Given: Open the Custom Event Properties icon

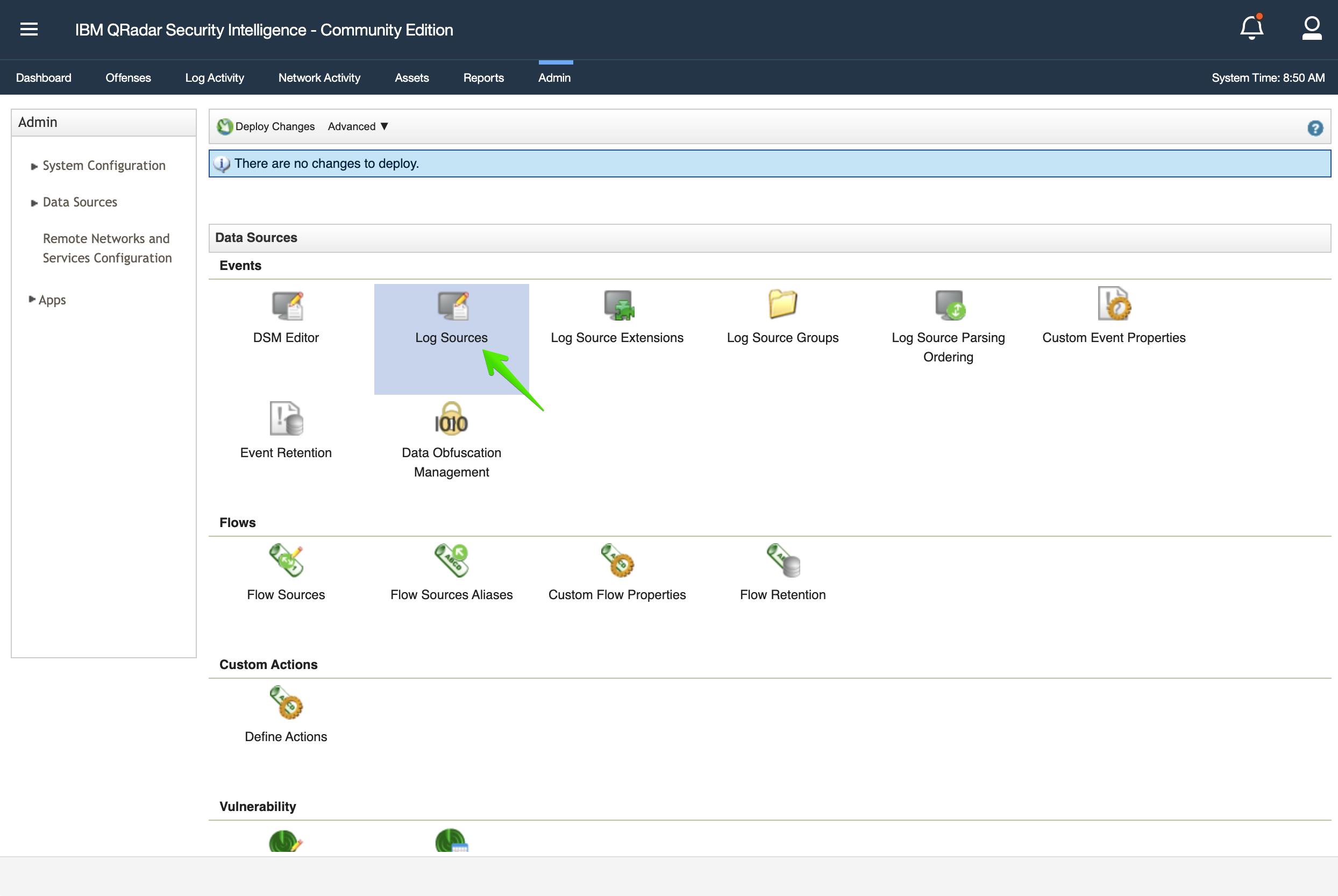Looking at the screenshot, I should (1114, 303).
